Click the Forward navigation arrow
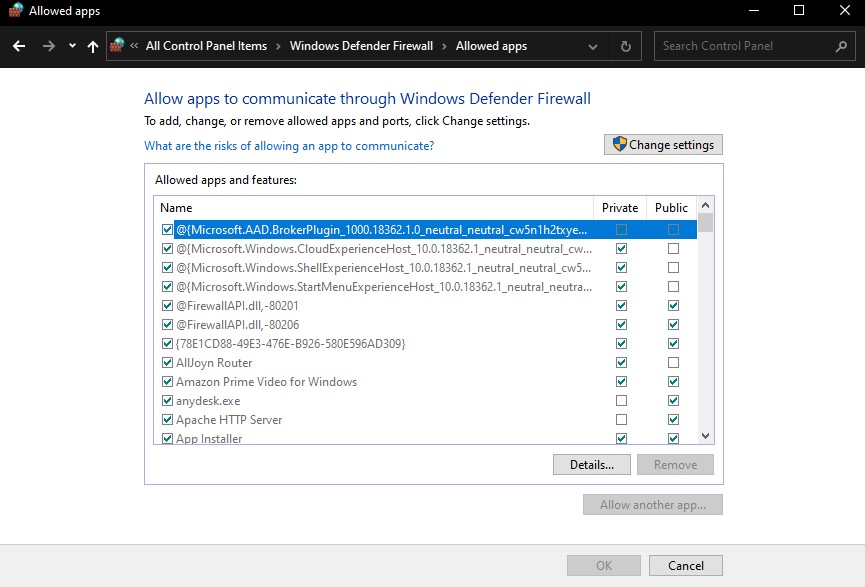The image size is (865, 587). 49,46
